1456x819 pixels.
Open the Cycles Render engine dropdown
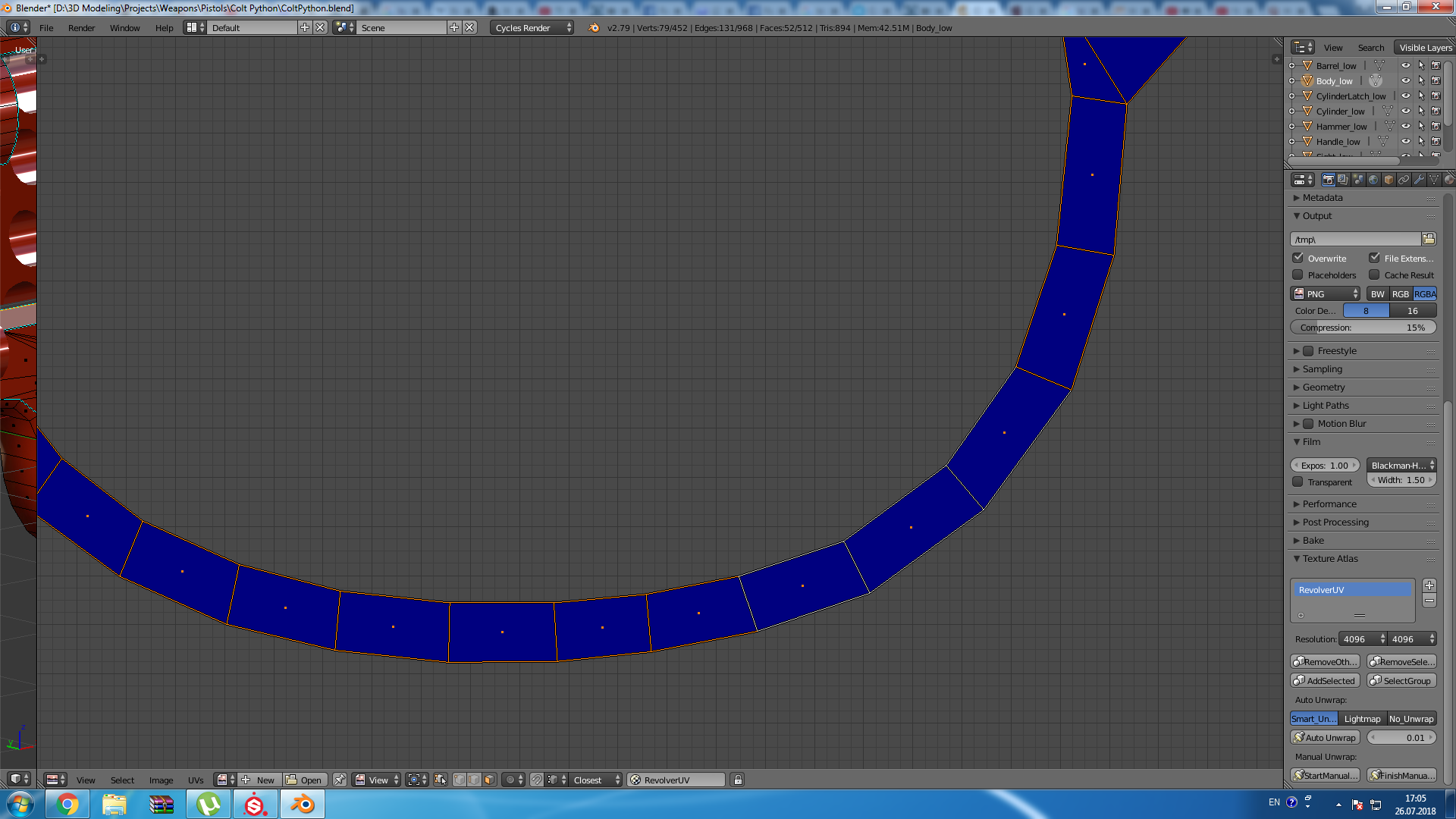tap(532, 27)
